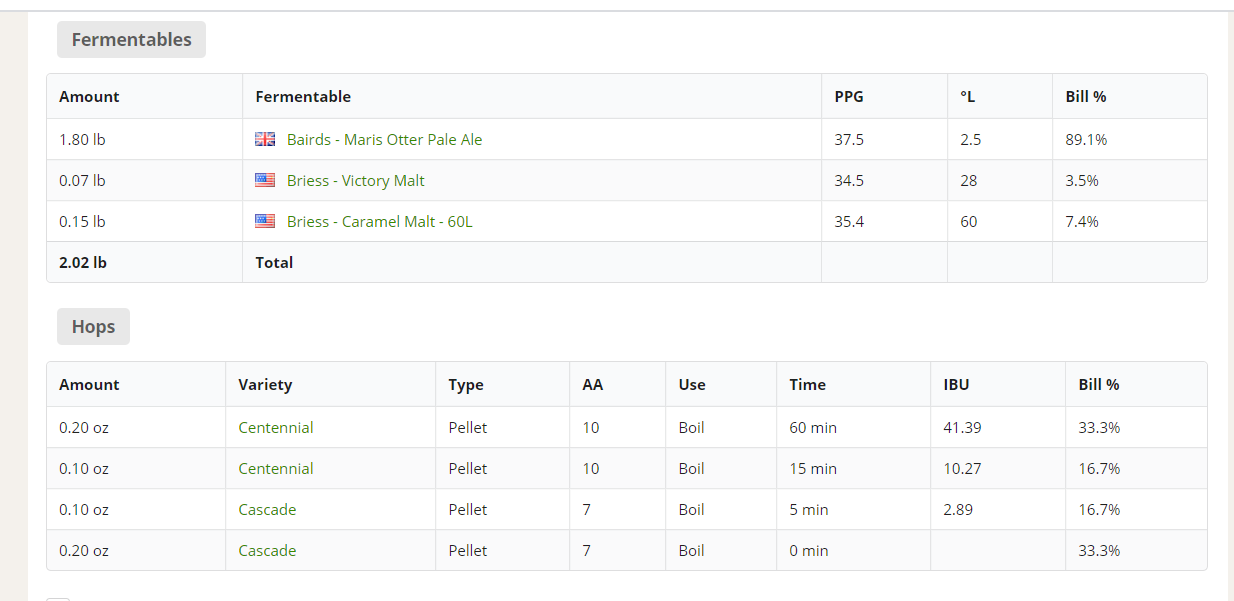This screenshot has width=1234, height=601.
Task: Open the 5 min Cascade hop link
Action: tap(267, 509)
